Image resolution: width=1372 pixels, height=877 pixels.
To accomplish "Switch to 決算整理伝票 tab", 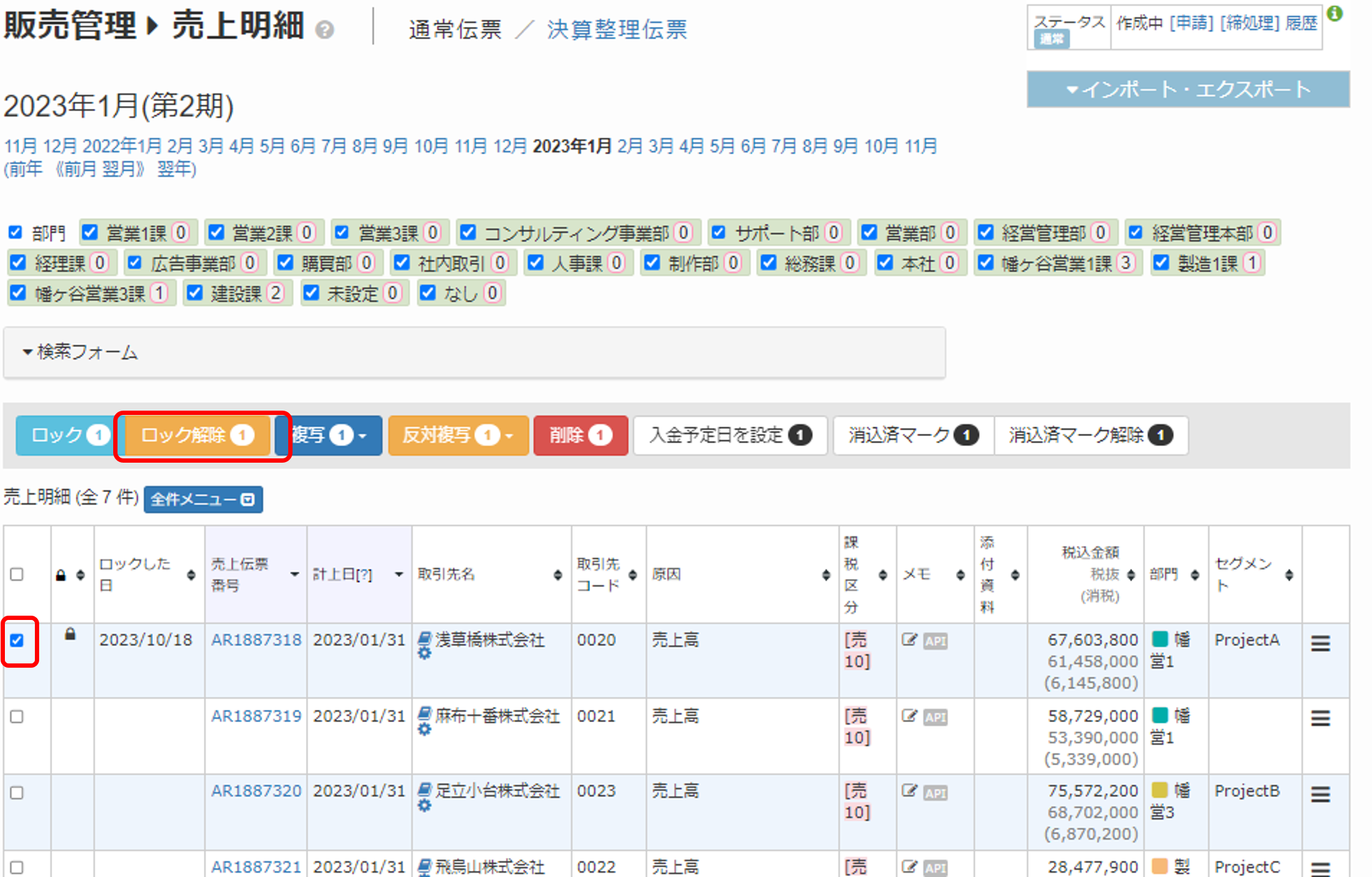I will [x=617, y=29].
